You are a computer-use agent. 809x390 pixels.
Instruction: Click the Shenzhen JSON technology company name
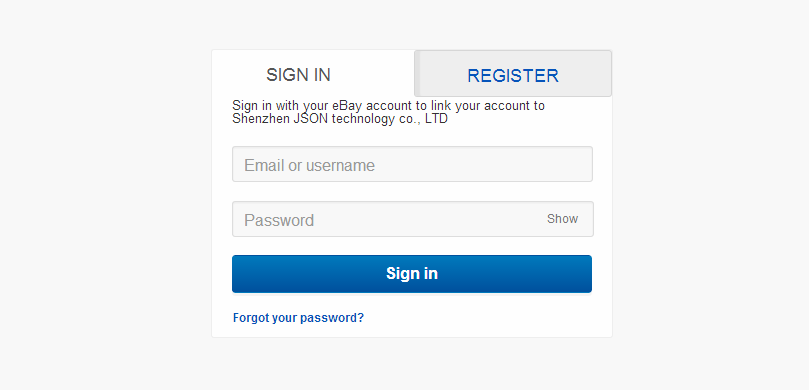pyautogui.click(x=339, y=119)
